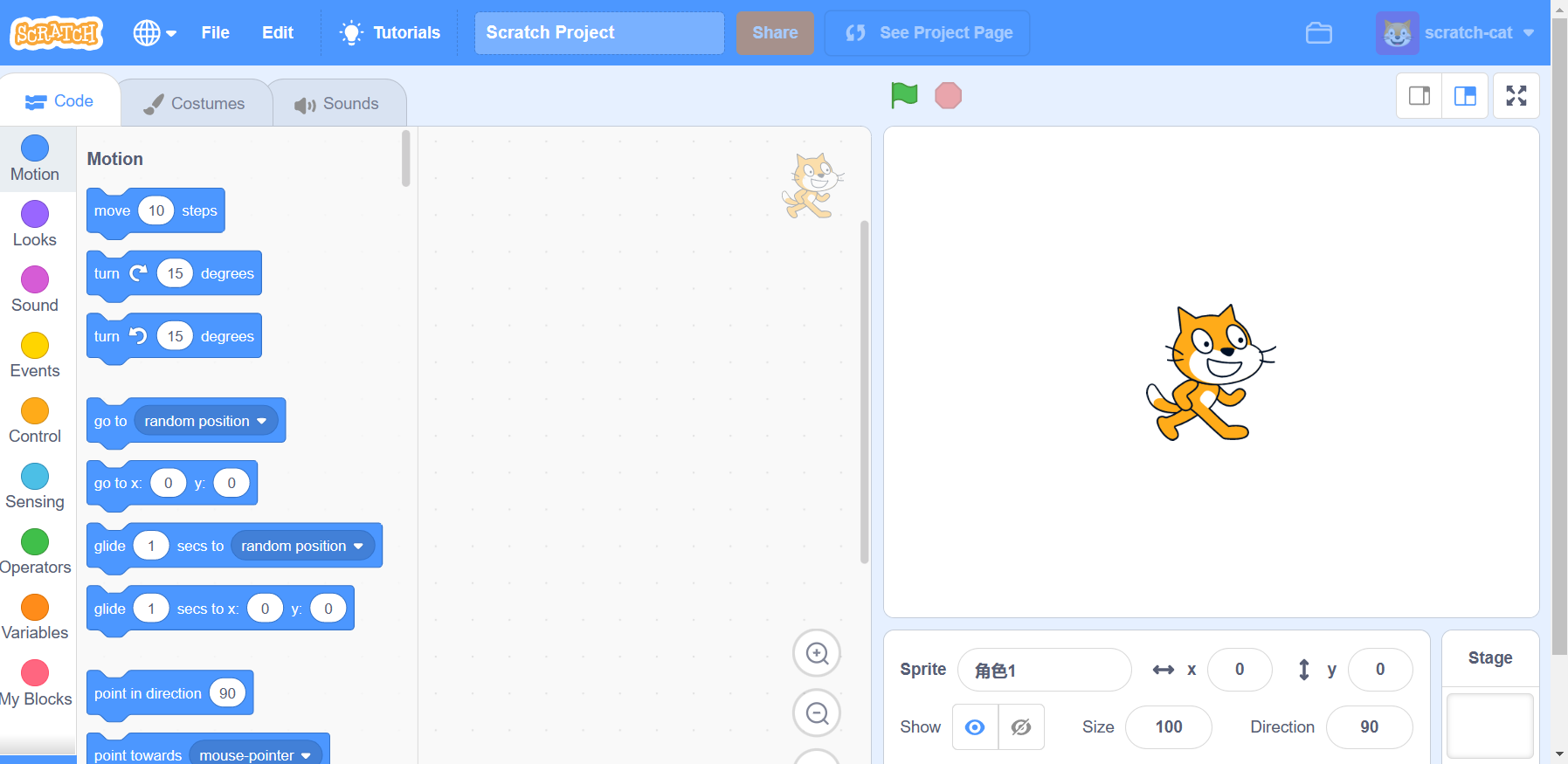Screen dimensions: 1568x764
Task: Switch to the Costumes tab
Action: pos(195,104)
